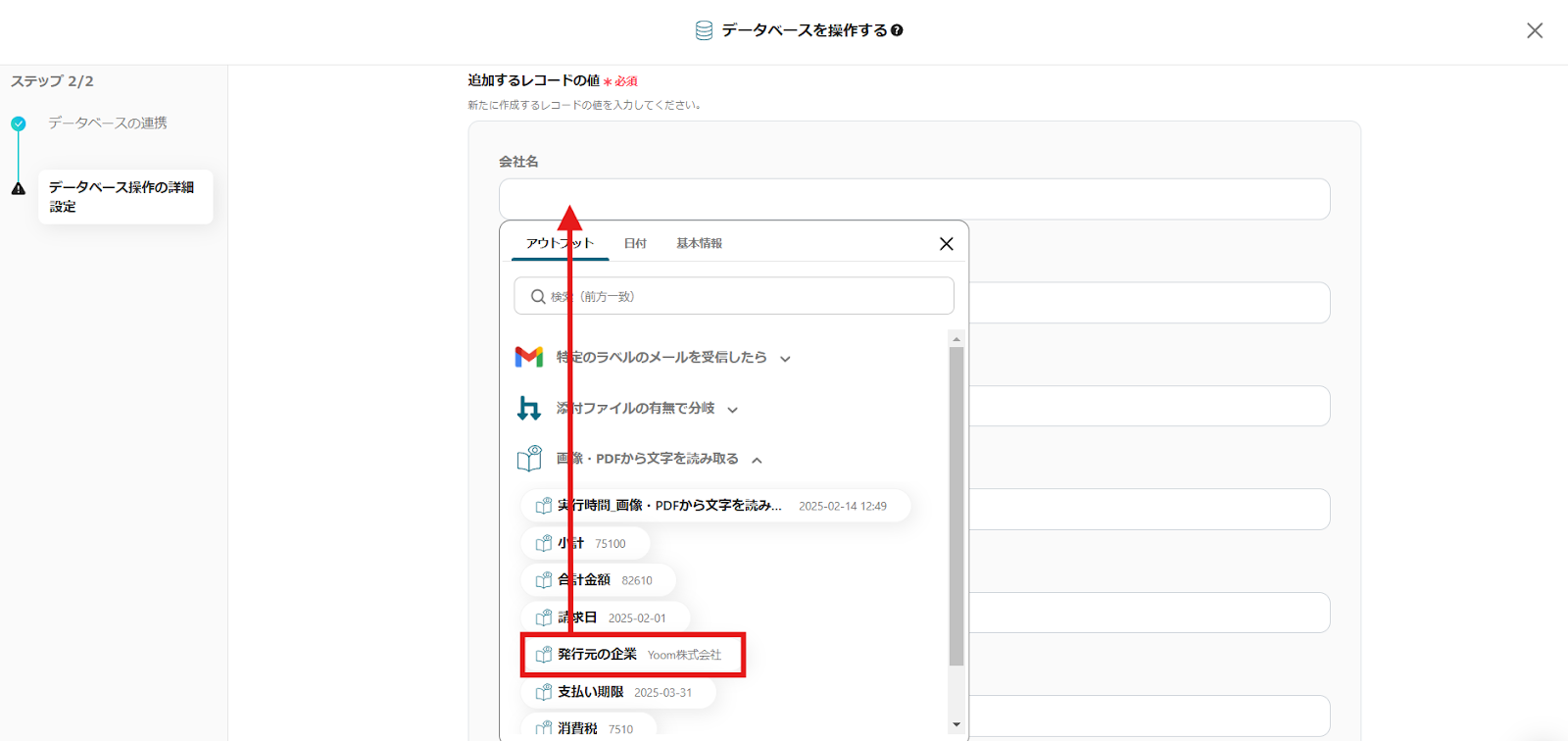Click the popup scrollbar down arrow
Image resolution: width=1568 pixels, height=741 pixels.
point(956,724)
